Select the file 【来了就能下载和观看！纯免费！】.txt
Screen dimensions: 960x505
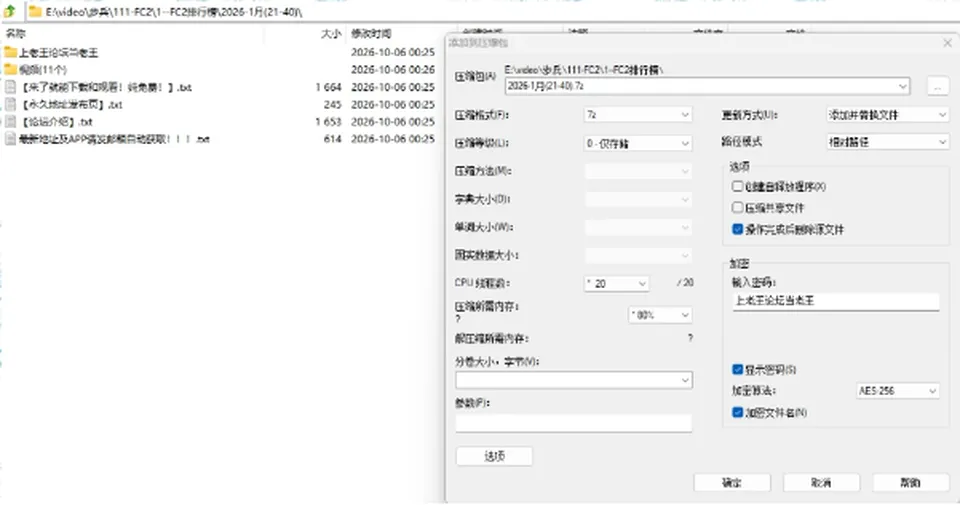tap(106, 88)
